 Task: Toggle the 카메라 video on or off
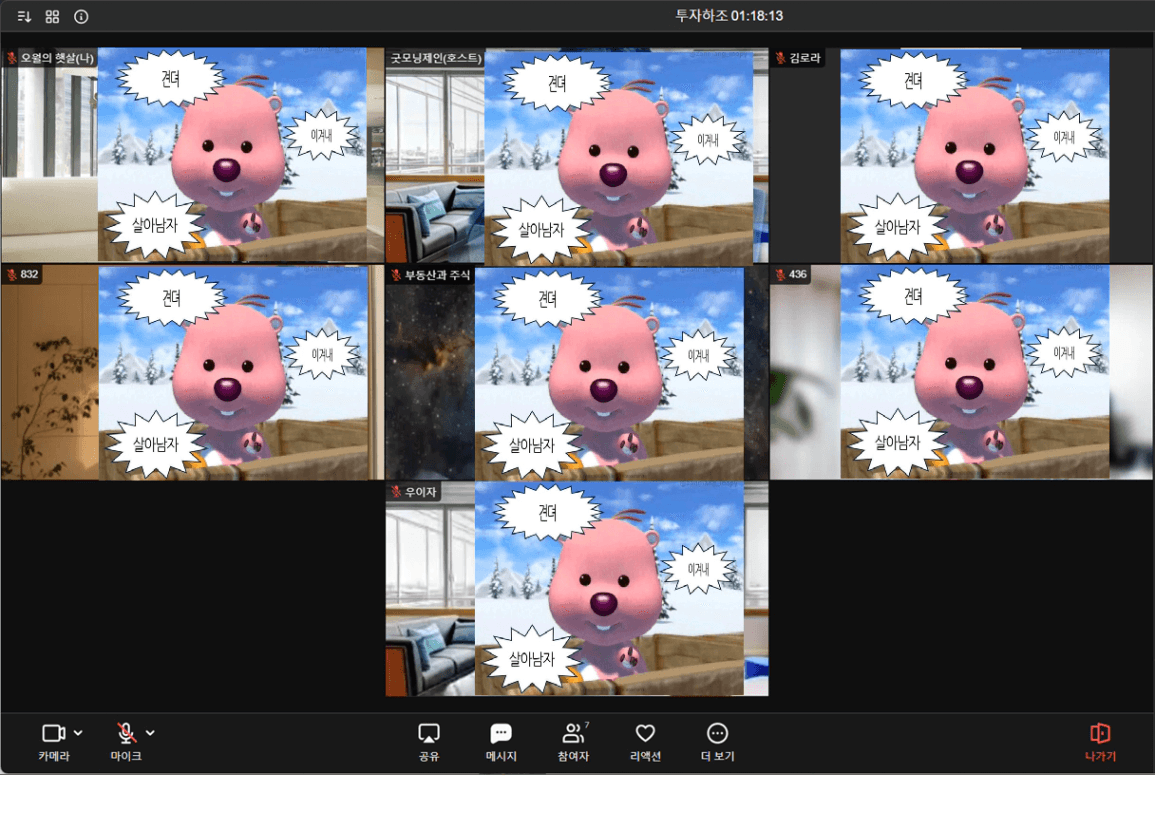[53, 741]
